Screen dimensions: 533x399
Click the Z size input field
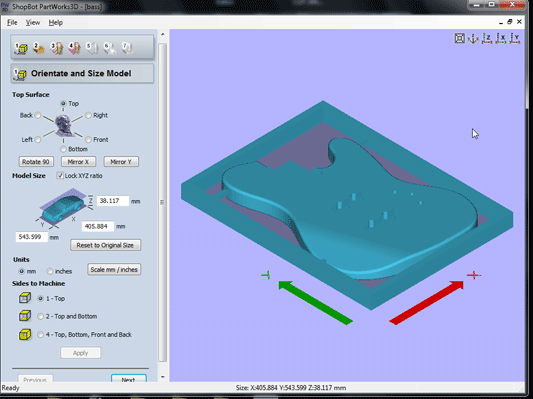click(113, 201)
